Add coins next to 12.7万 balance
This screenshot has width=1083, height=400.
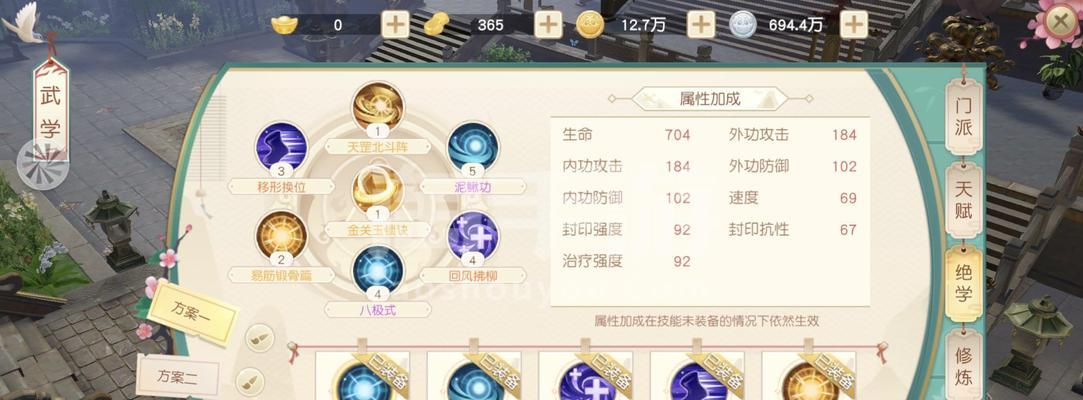tap(700, 26)
